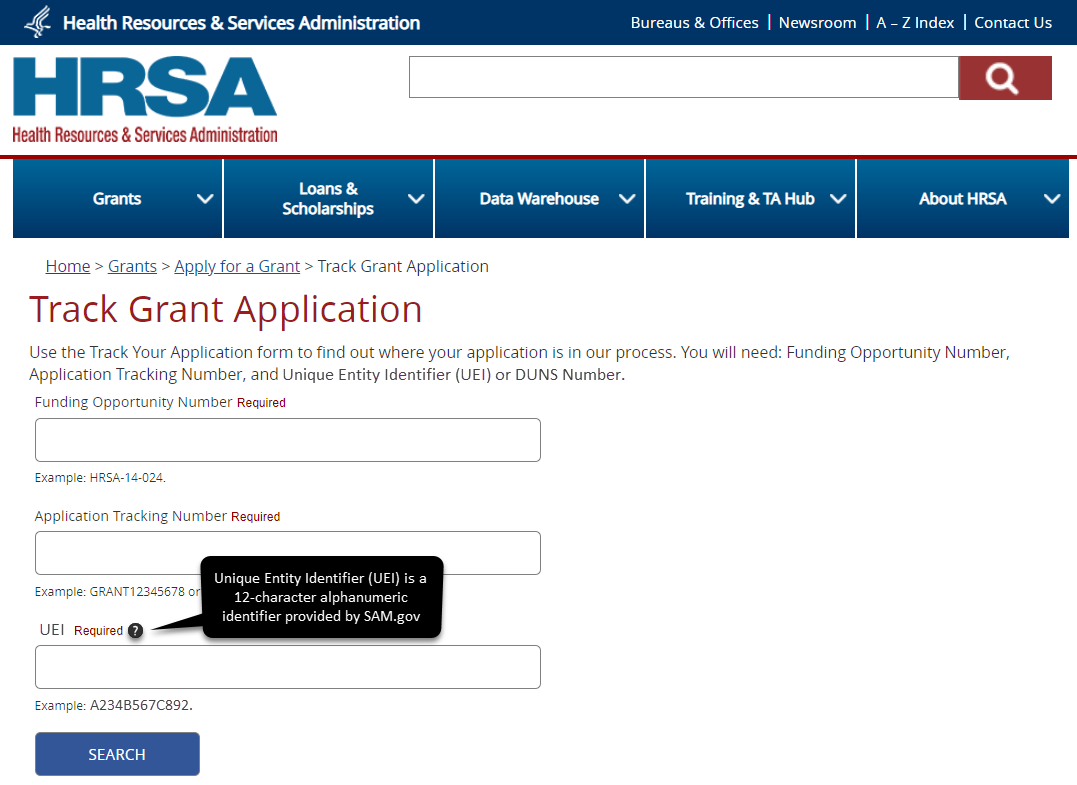The image size is (1077, 785).
Task: Open the Training & TA Hub menu
Action: [x=750, y=198]
